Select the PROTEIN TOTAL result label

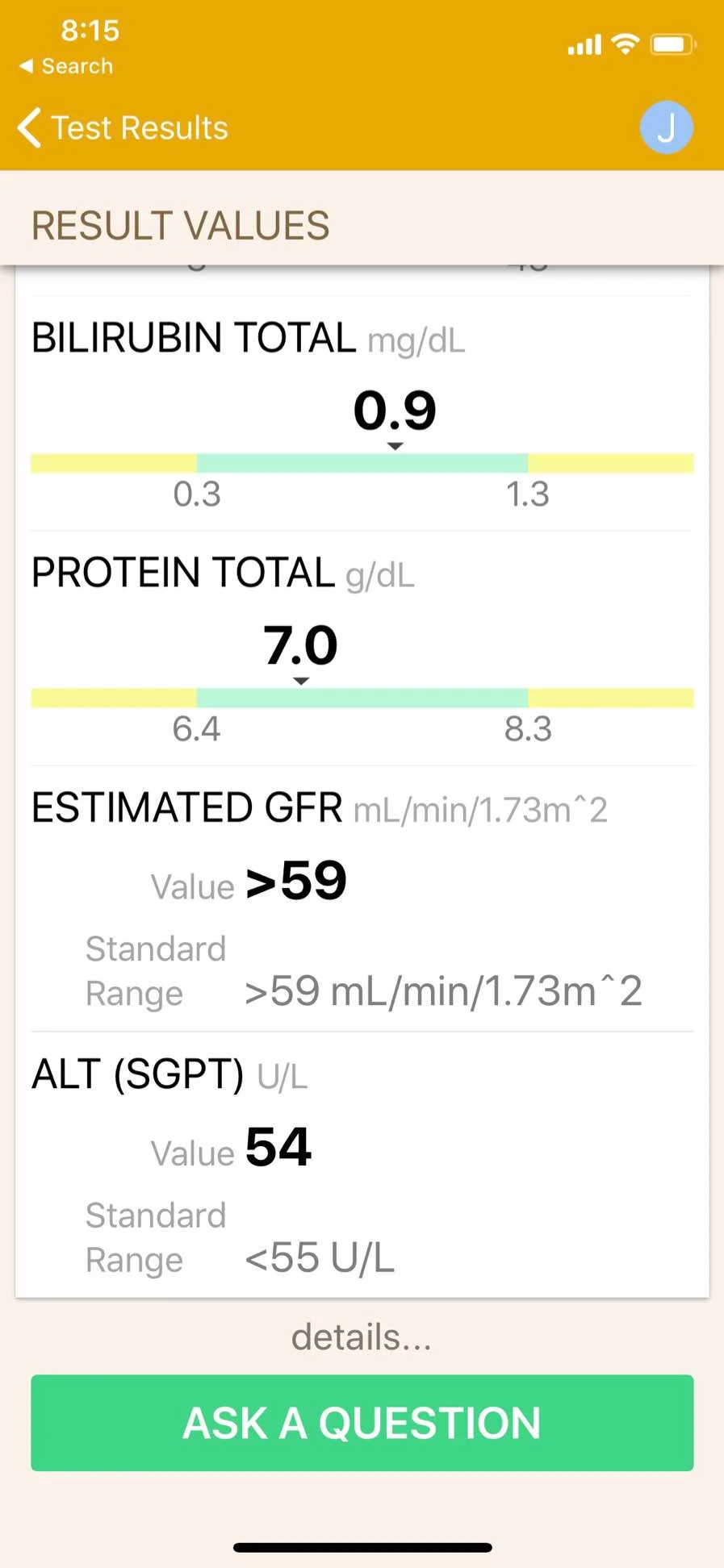click(183, 573)
